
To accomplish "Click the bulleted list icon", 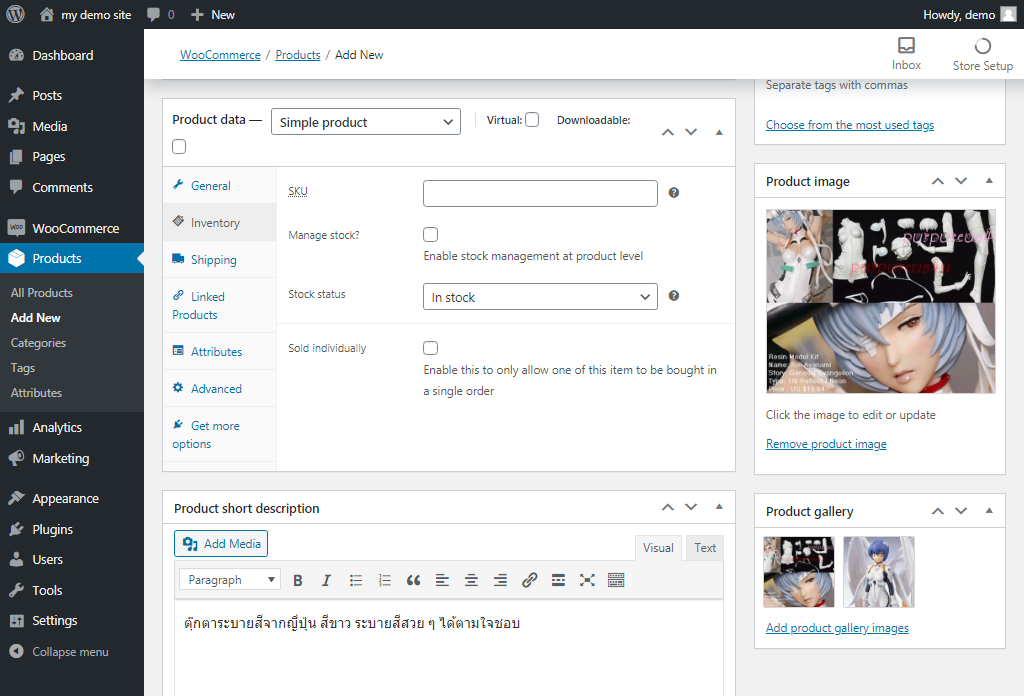I will tap(356, 580).
